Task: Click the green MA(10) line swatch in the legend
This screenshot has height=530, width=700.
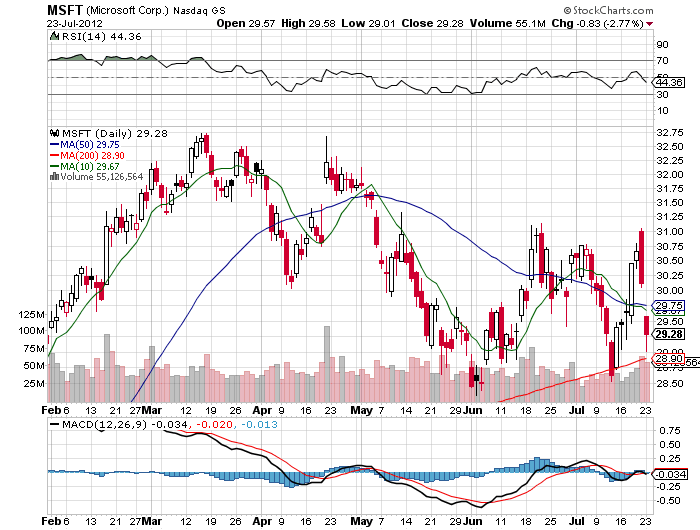Action: pos(54,166)
